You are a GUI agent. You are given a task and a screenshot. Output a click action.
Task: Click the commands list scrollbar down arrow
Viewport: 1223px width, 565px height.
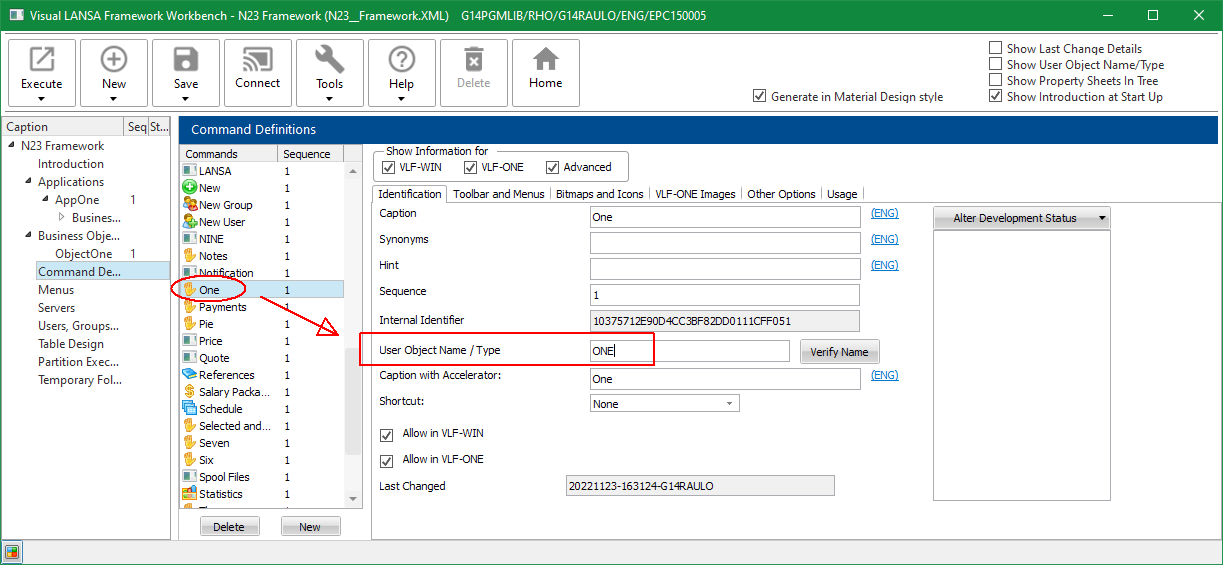click(x=352, y=499)
